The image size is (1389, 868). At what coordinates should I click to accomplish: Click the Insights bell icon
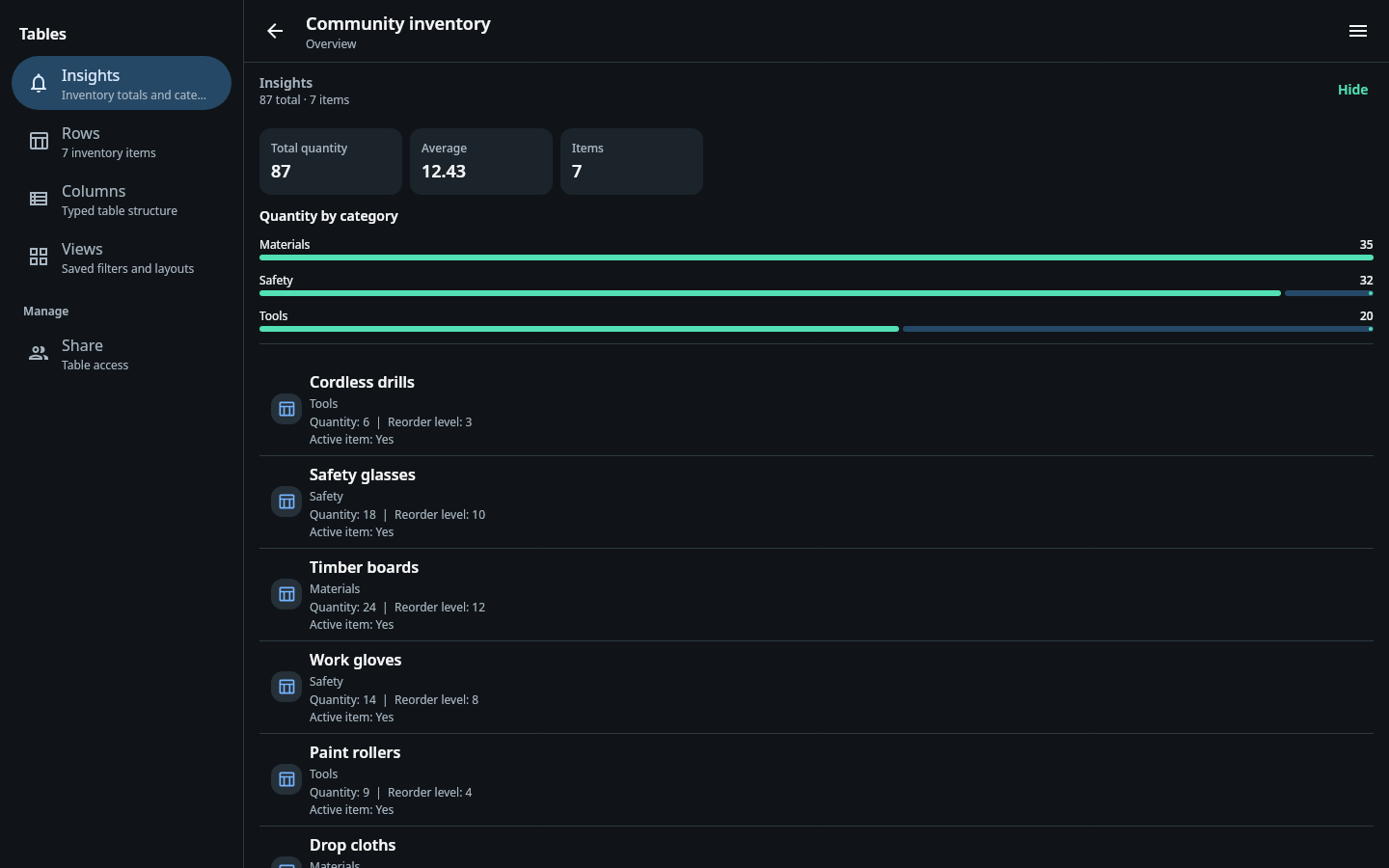[39, 83]
